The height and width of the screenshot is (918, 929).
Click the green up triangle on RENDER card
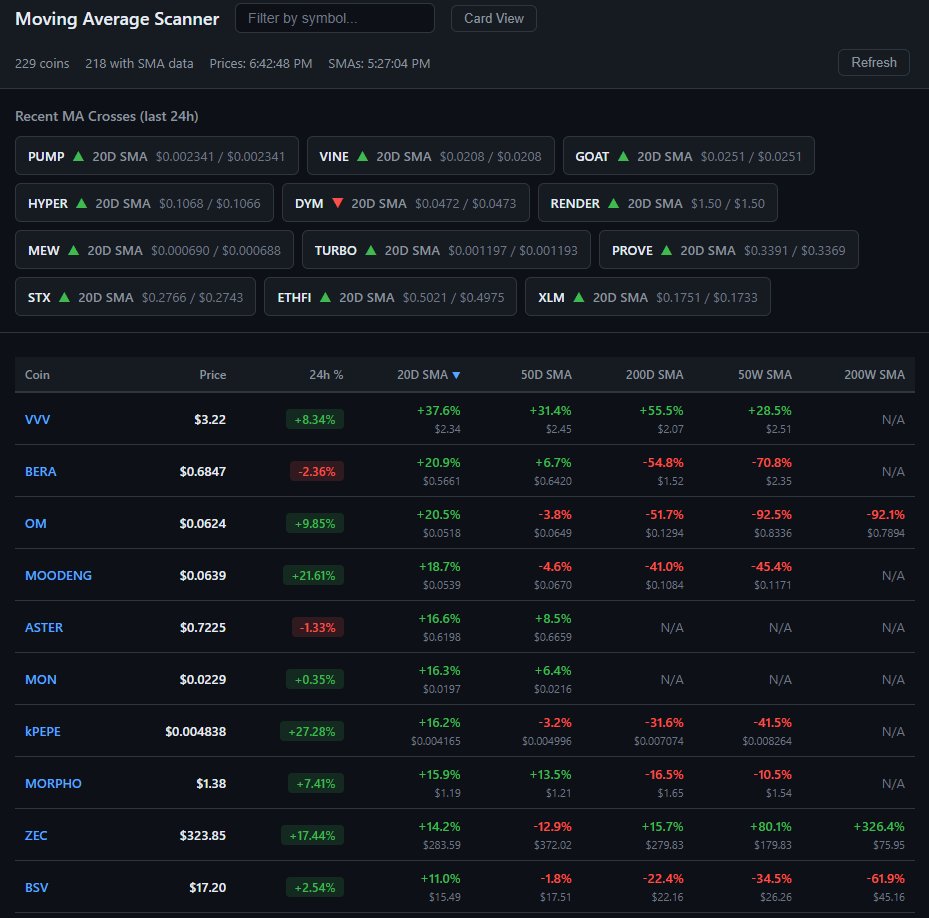[614, 203]
